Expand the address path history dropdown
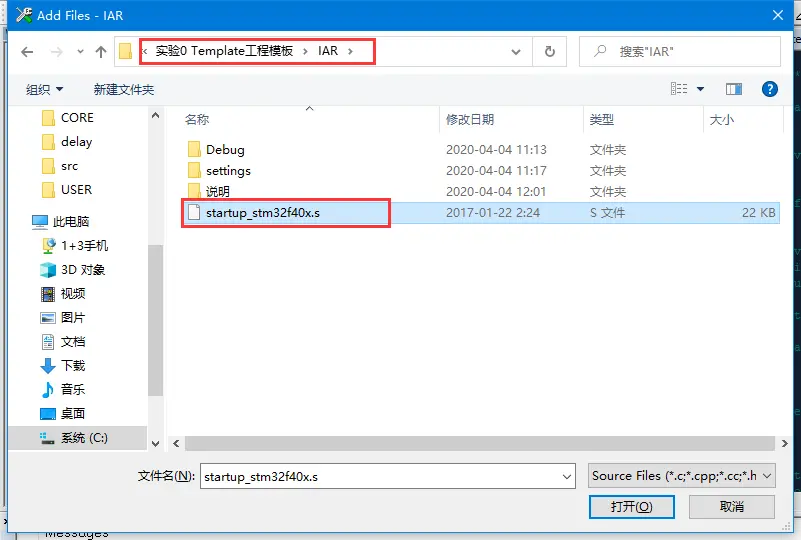The image size is (801, 540). (x=516, y=52)
